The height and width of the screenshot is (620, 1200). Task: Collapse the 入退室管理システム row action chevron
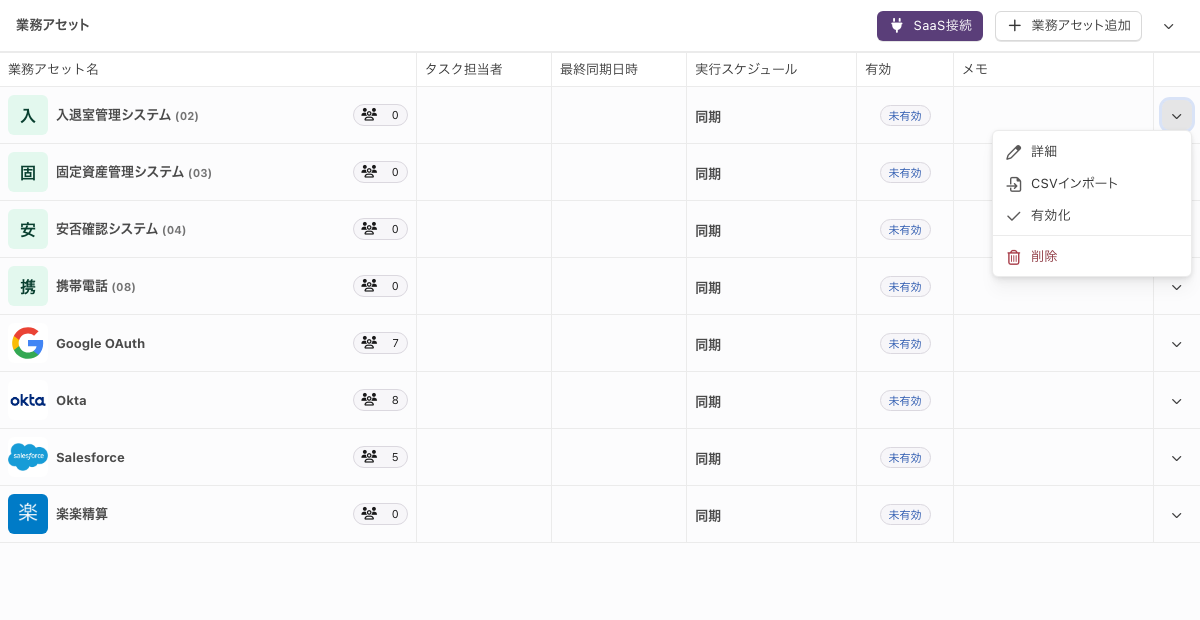pos(1176,116)
